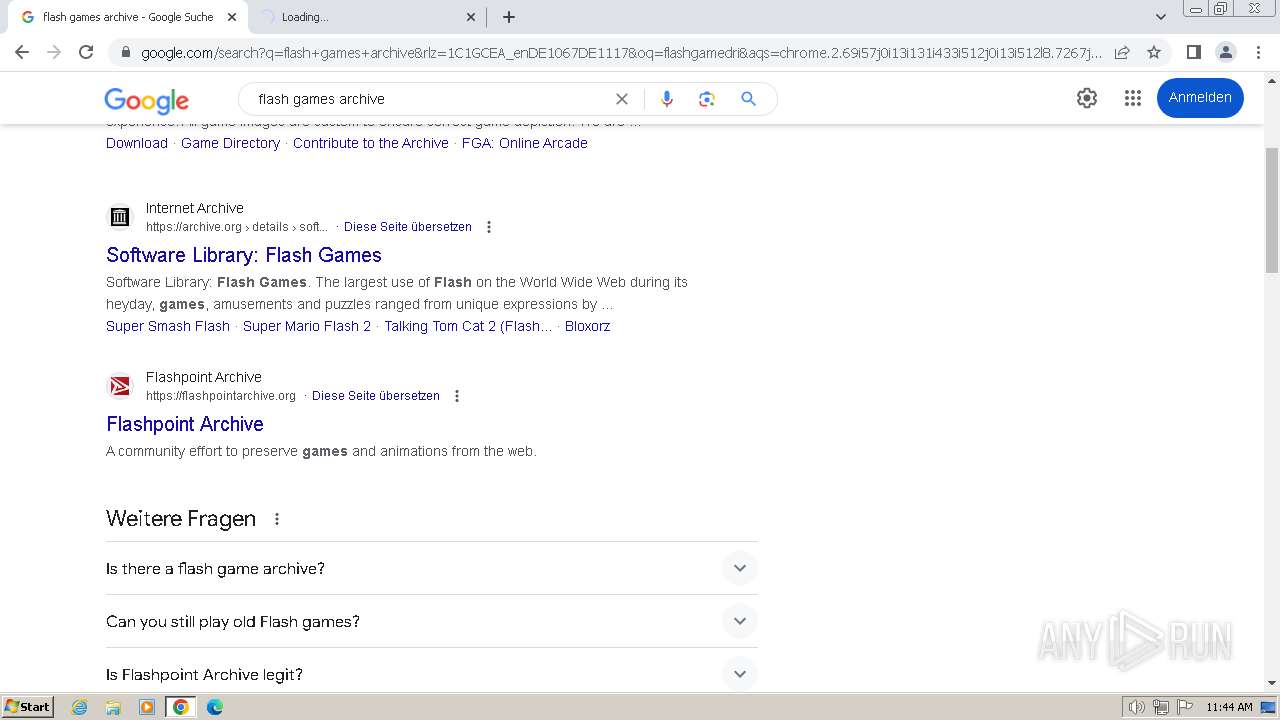Click the page vertical scrollbar thumb

[1272, 209]
